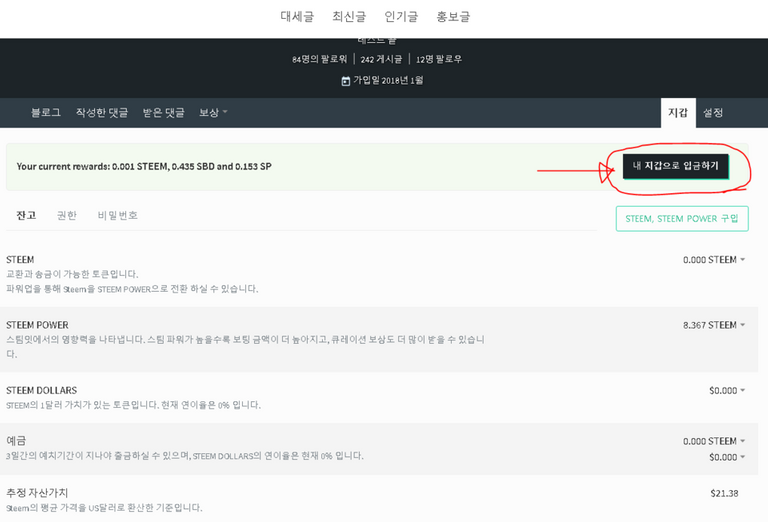Go to the 블로그 profile tab
The height and width of the screenshot is (522, 768).
point(46,113)
